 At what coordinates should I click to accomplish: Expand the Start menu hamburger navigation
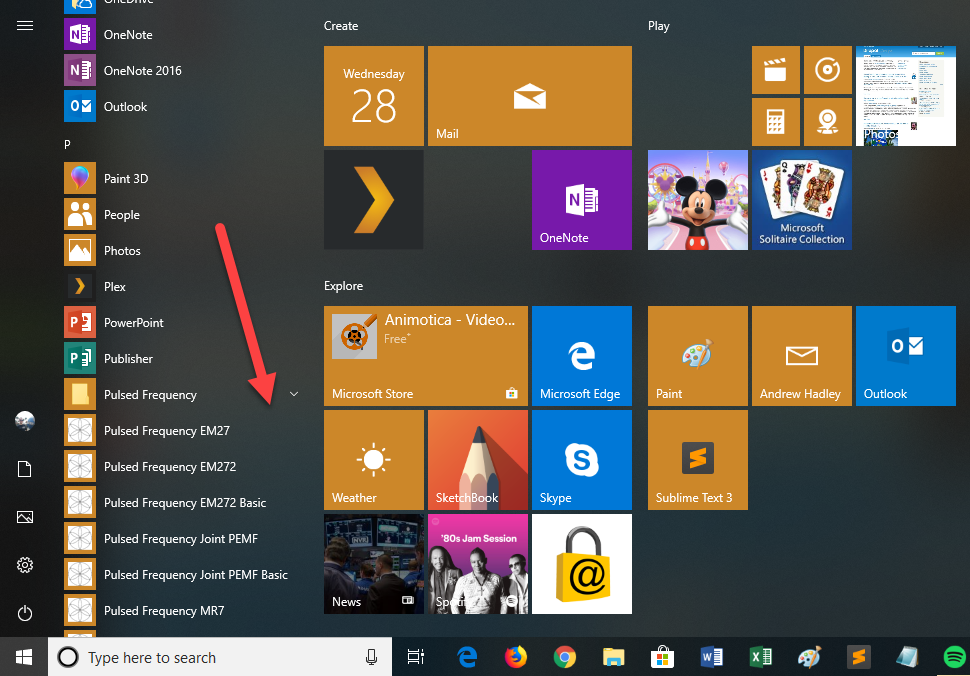tap(25, 25)
